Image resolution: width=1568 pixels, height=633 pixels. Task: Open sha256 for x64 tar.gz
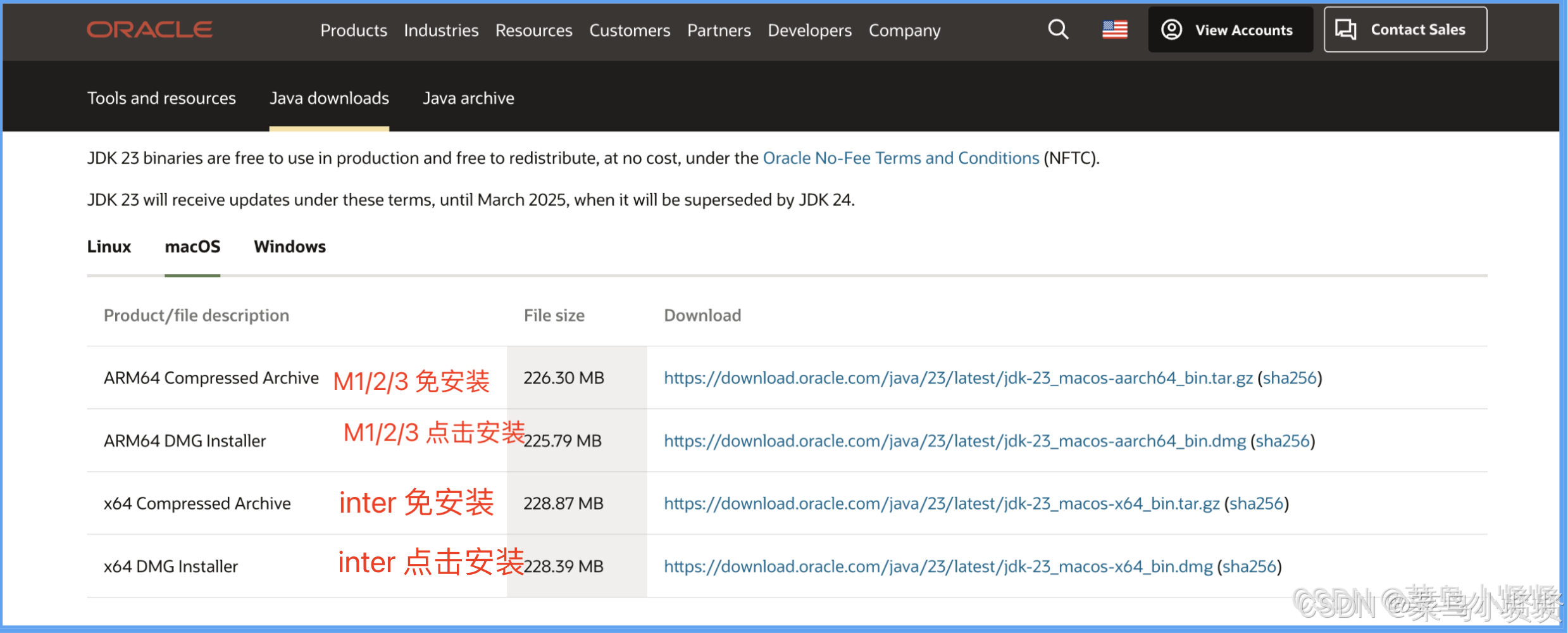[1257, 503]
